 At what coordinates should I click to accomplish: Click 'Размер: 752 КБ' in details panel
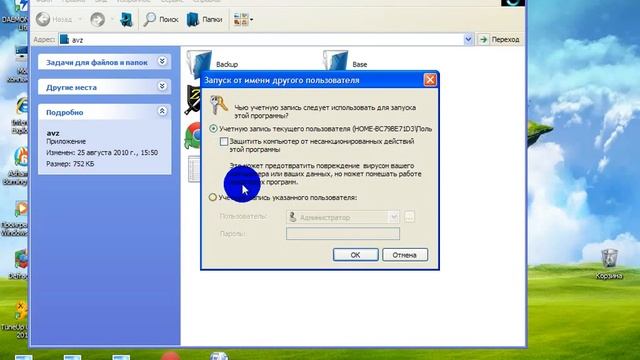click(70, 164)
